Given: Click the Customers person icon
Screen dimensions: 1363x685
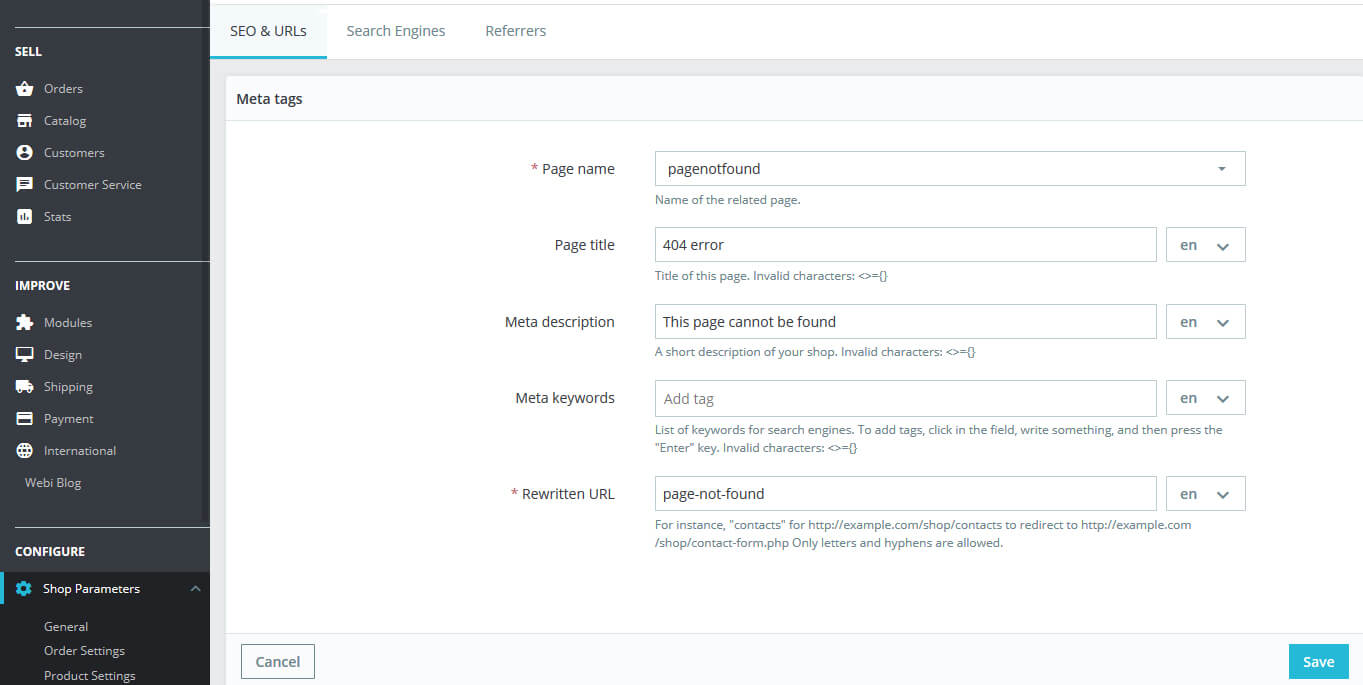Looking at the screenshot, I should pos(25,153).
